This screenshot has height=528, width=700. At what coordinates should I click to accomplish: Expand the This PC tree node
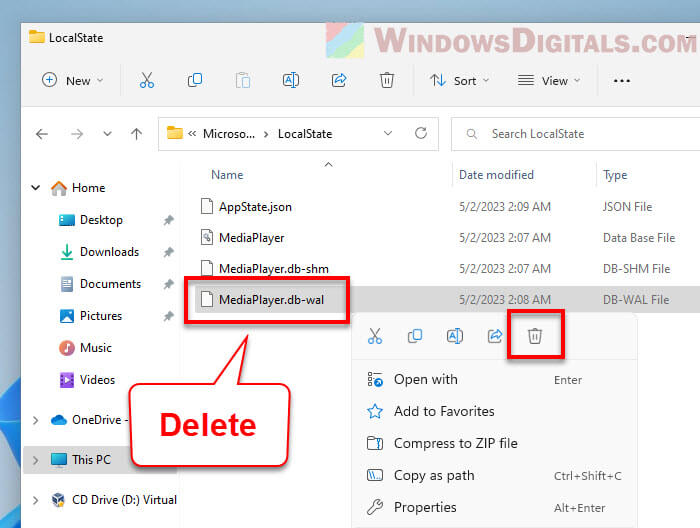coord(36,460)
